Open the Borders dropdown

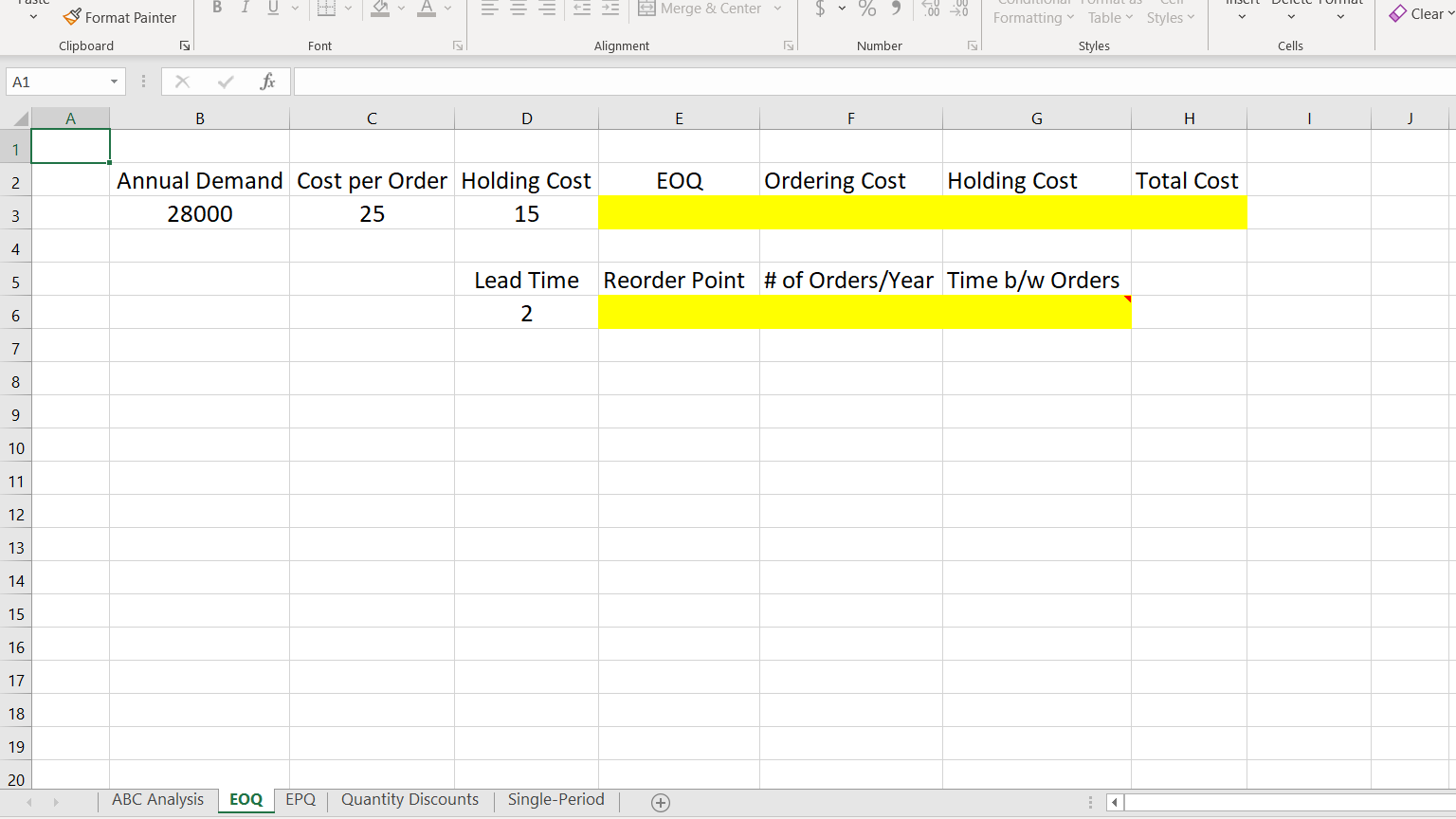(x=346, y=8)
